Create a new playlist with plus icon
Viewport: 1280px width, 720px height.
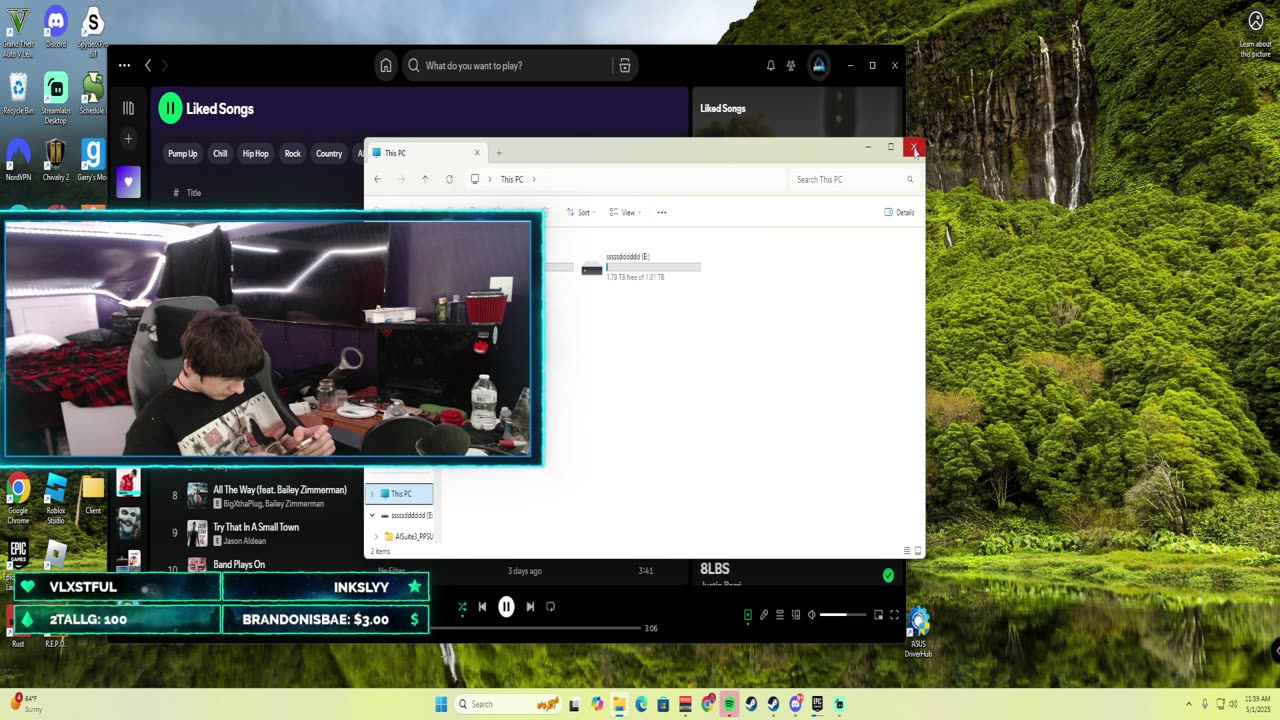128,139
